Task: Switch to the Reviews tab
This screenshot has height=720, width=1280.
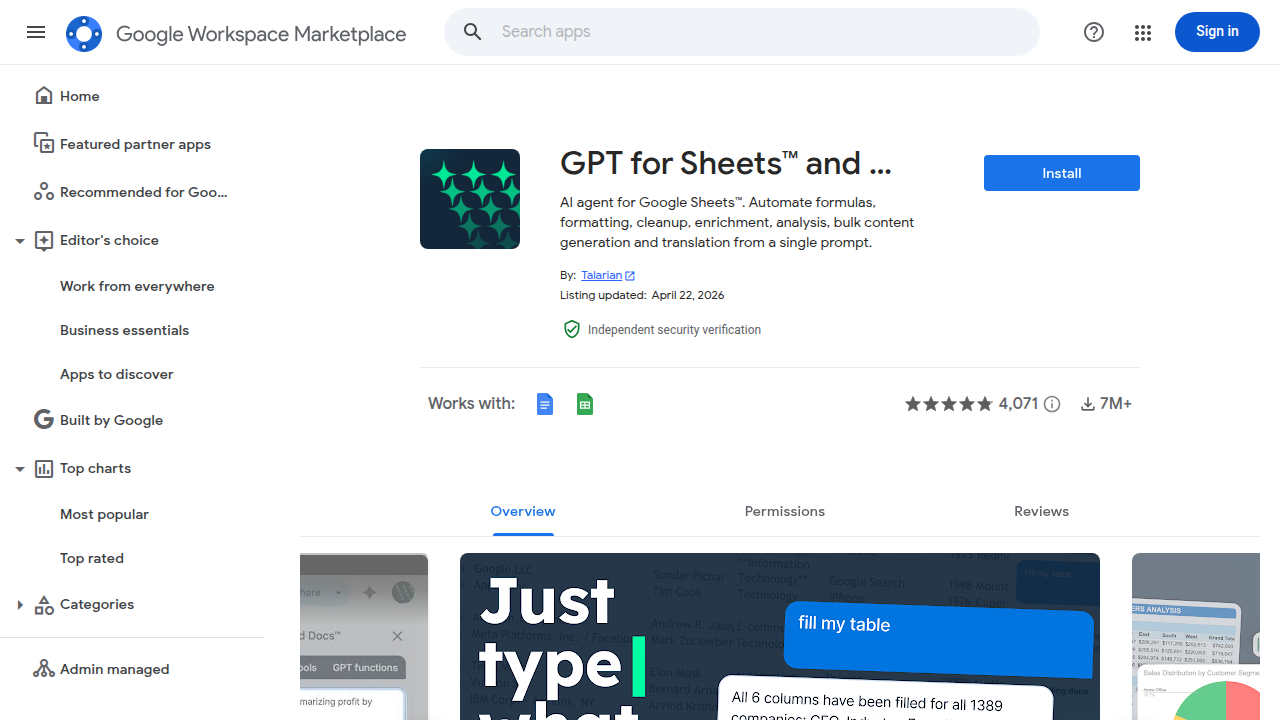Action: (1042, 511)
